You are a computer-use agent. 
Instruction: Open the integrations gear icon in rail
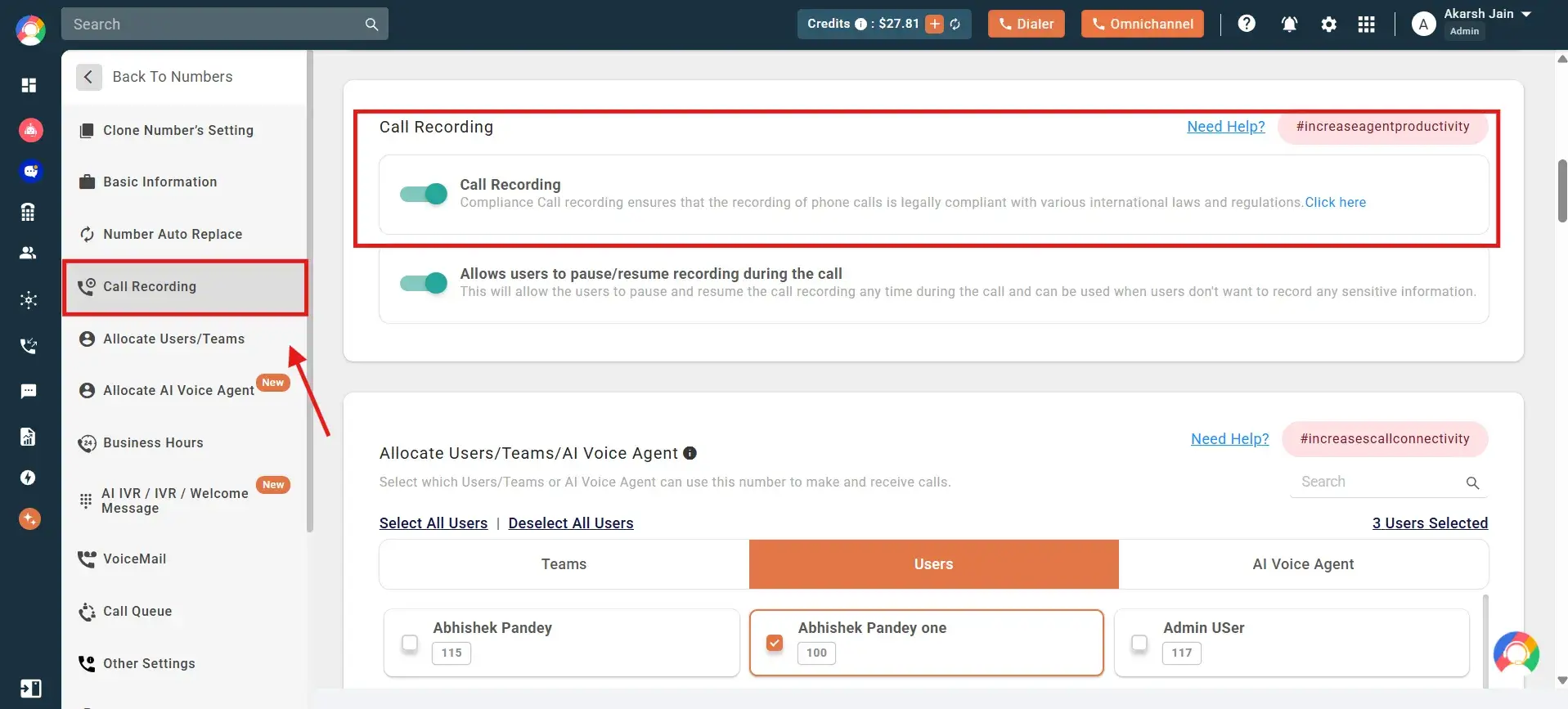29,300
